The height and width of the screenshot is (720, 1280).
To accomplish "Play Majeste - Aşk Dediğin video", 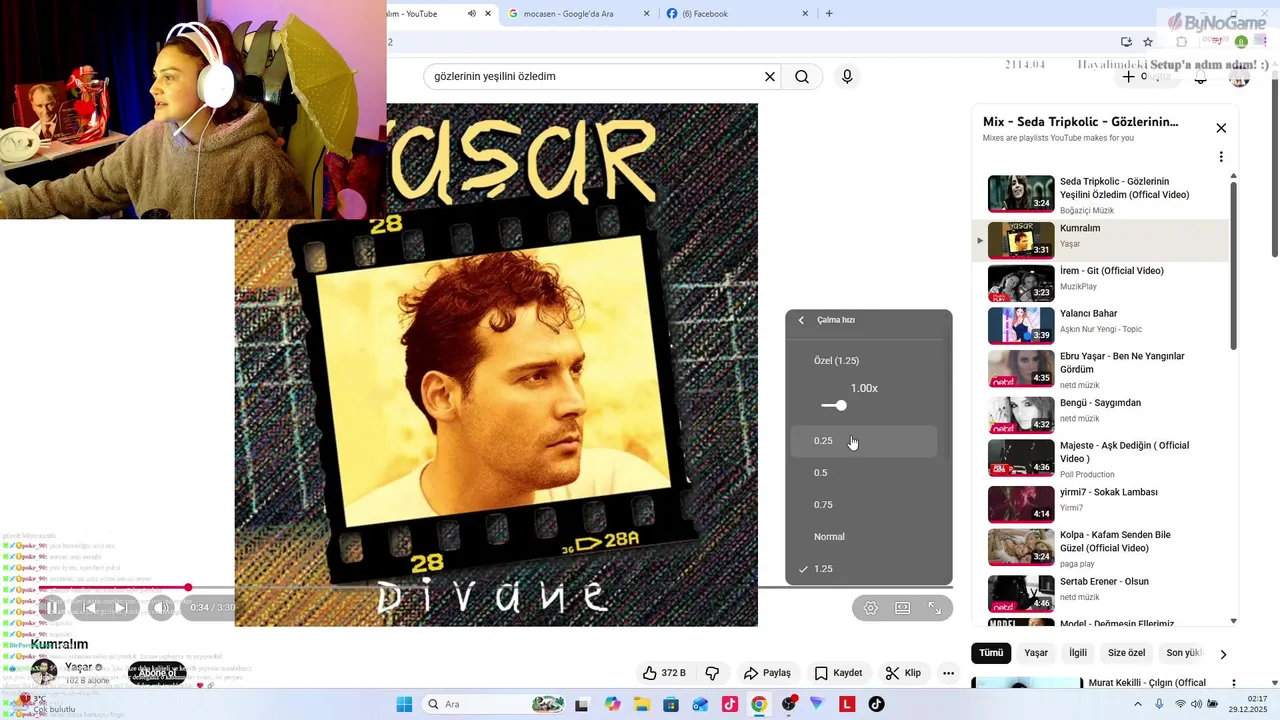I will click(1100, 458).
